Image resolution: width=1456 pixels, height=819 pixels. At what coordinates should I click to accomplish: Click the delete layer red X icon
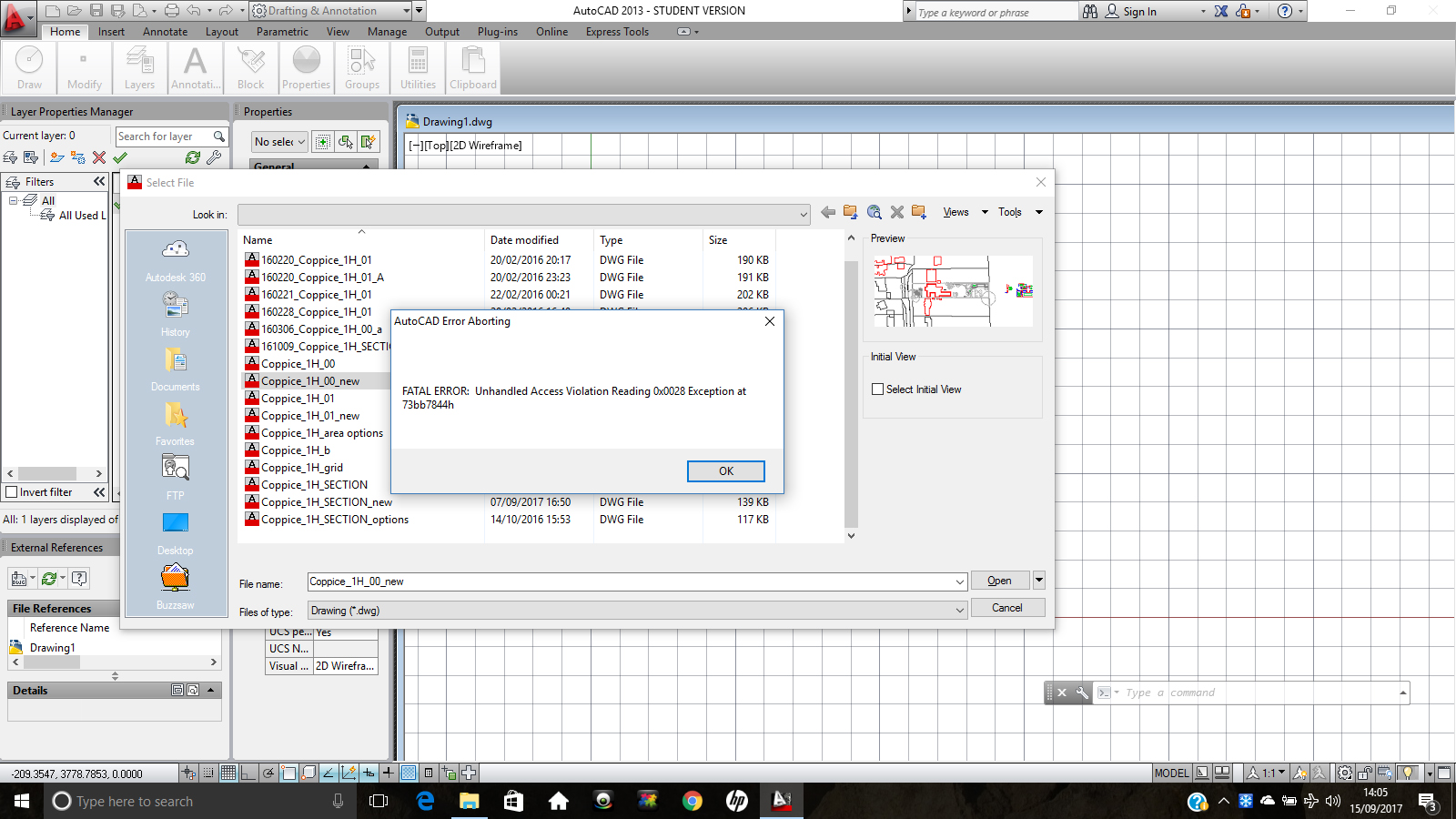[99, 157]
